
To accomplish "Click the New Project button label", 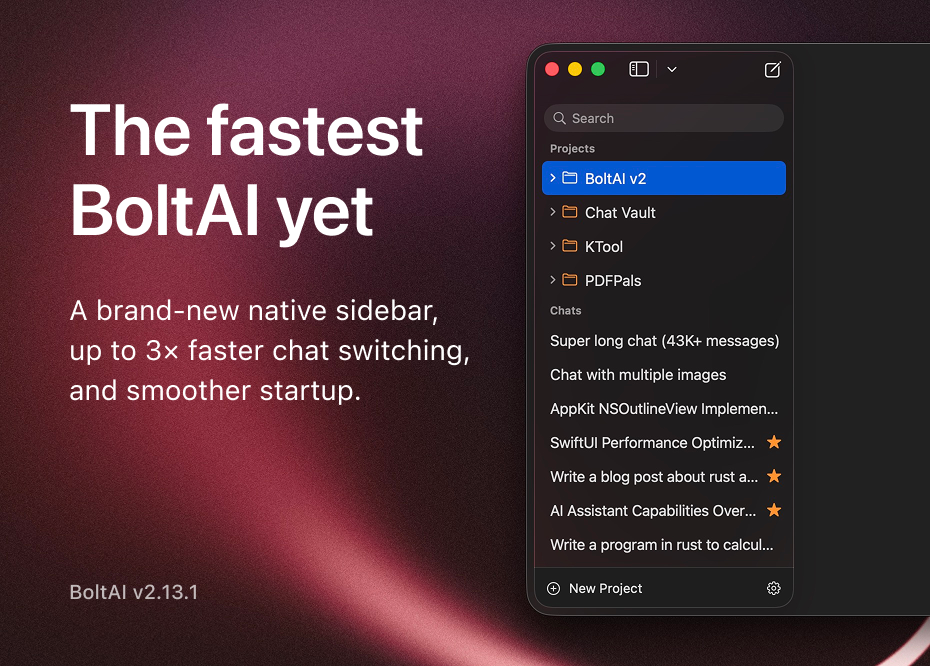I will click(606, 588).
